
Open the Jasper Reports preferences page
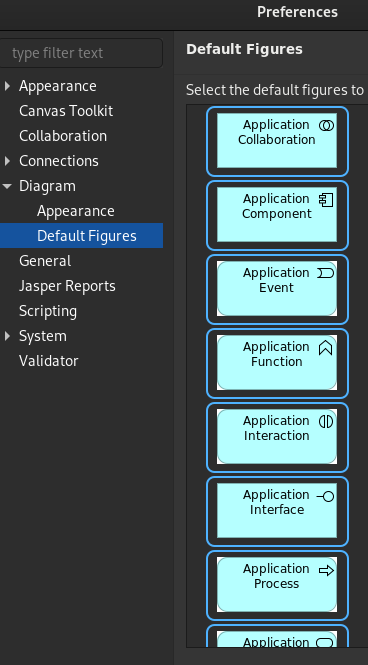[x=67, y=286]
